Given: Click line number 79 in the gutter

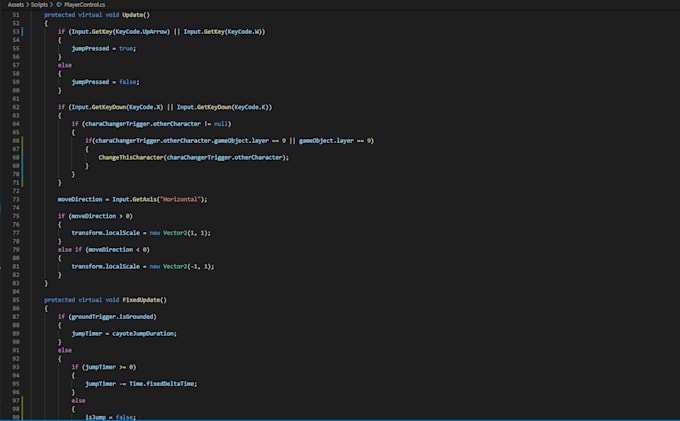Looking at the screenshot, I should pos(16,250).
